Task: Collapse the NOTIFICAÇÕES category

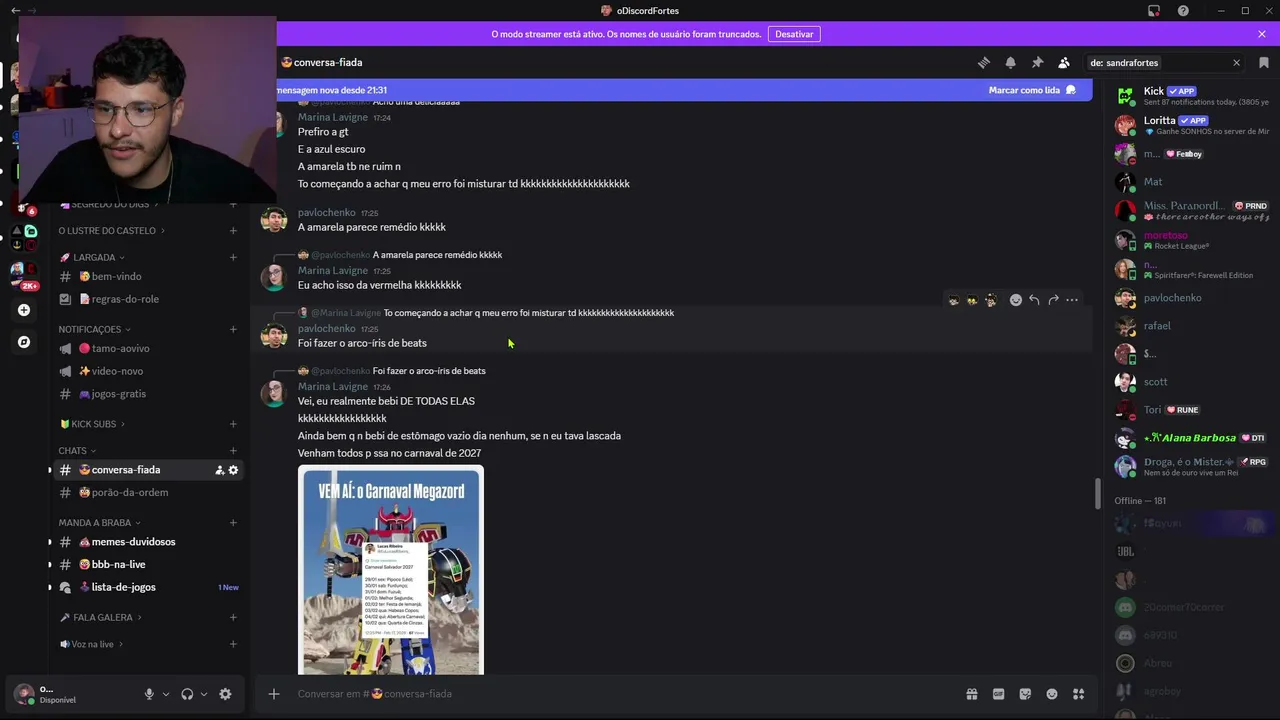Action: click(x=94, y=329)
